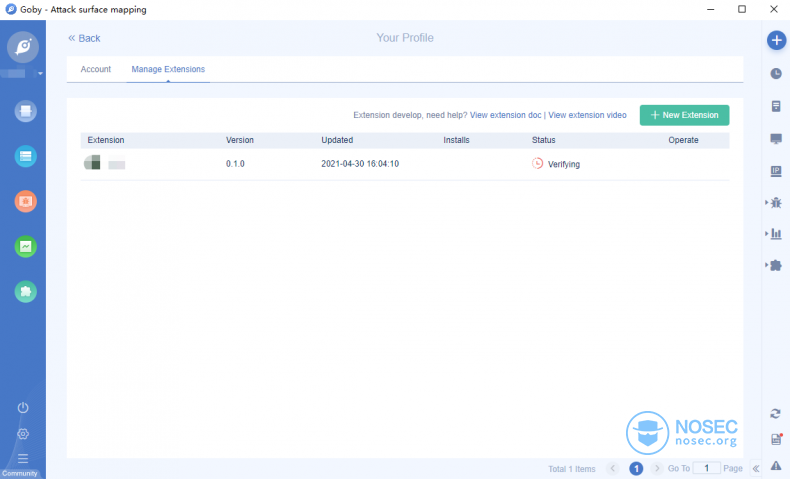790x479 pixels.
Task: Open the Vulnerability icon in left sidebar
Action: (x=25, y=201)
